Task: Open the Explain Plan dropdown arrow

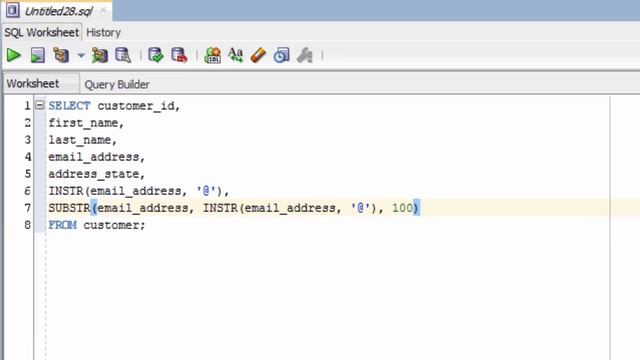Action: tap(81, 55)
